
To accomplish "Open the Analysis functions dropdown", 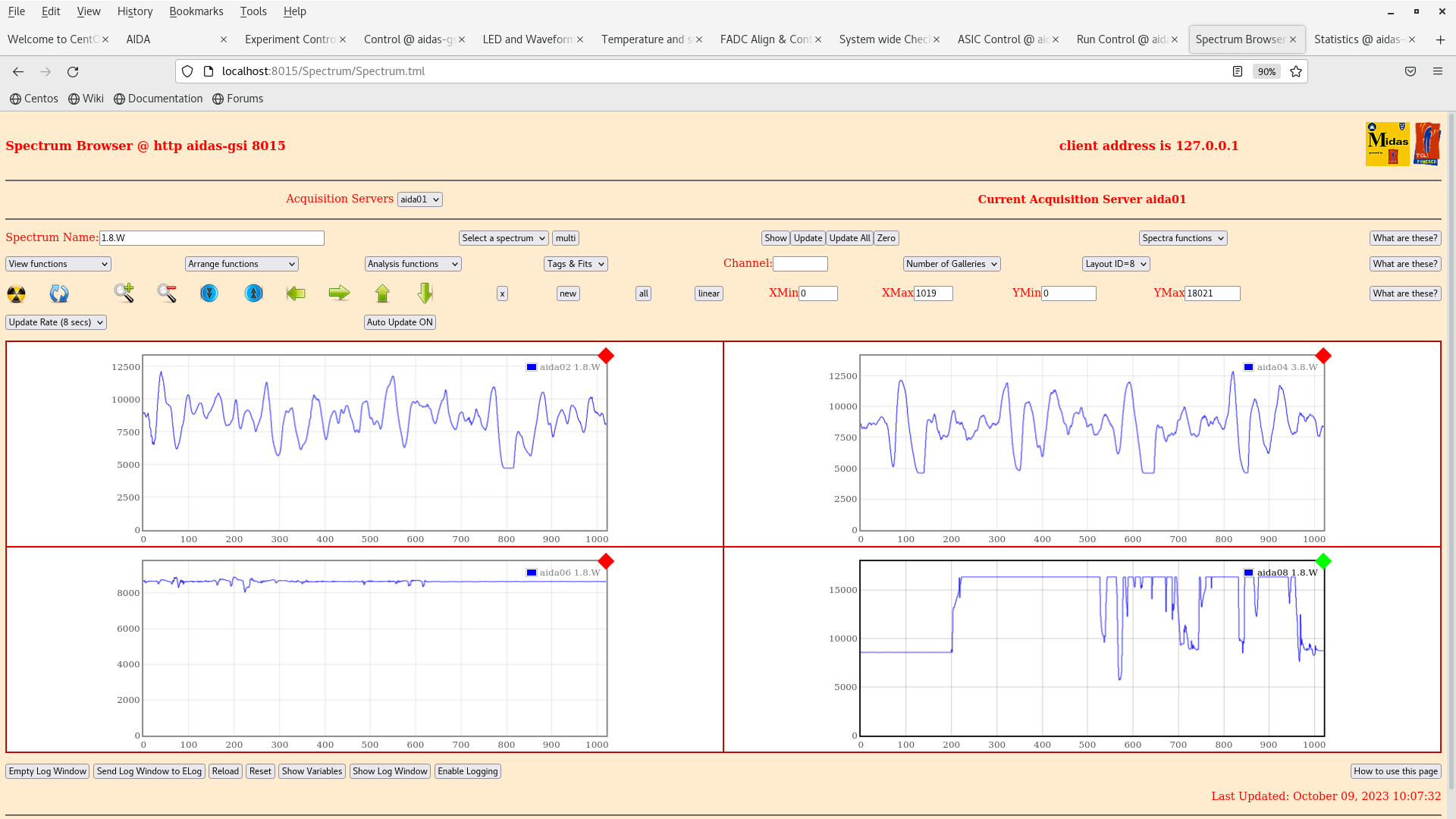I will (413, 264).
